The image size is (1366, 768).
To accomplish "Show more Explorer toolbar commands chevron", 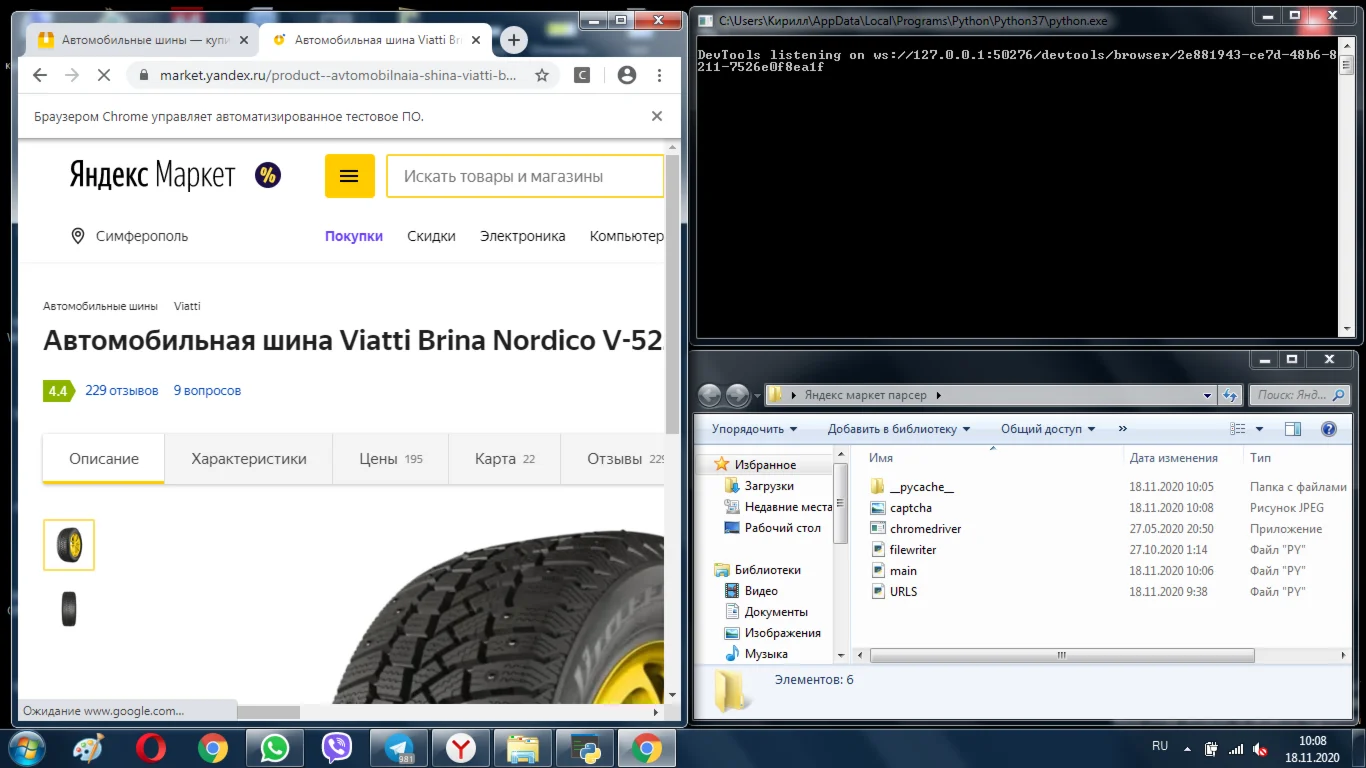I will pos(1122,429).
